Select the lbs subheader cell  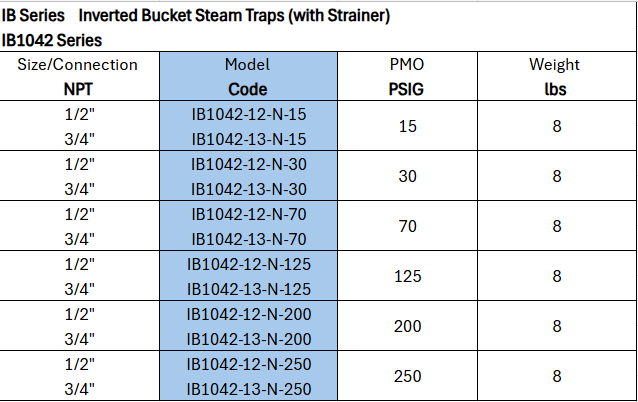[555, 88]
